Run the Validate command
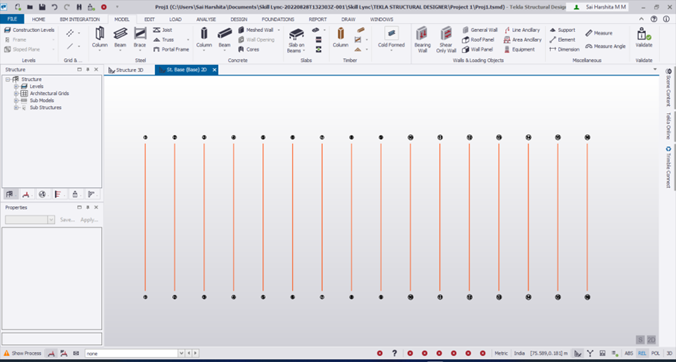The width and height of the screenshot is (676, 362). pos(644,37)
